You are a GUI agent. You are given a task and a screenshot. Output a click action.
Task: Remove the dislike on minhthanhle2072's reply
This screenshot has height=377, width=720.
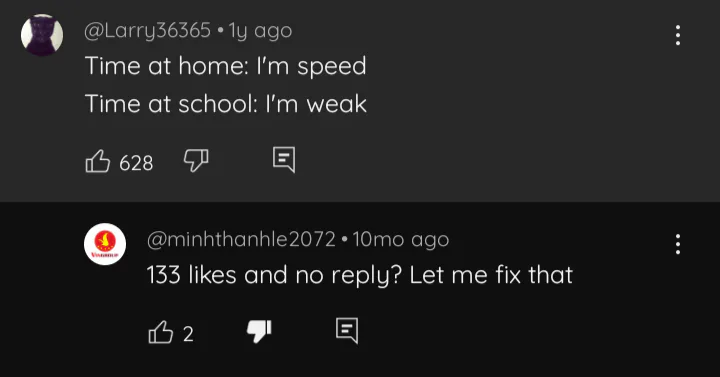coord(259,331)
